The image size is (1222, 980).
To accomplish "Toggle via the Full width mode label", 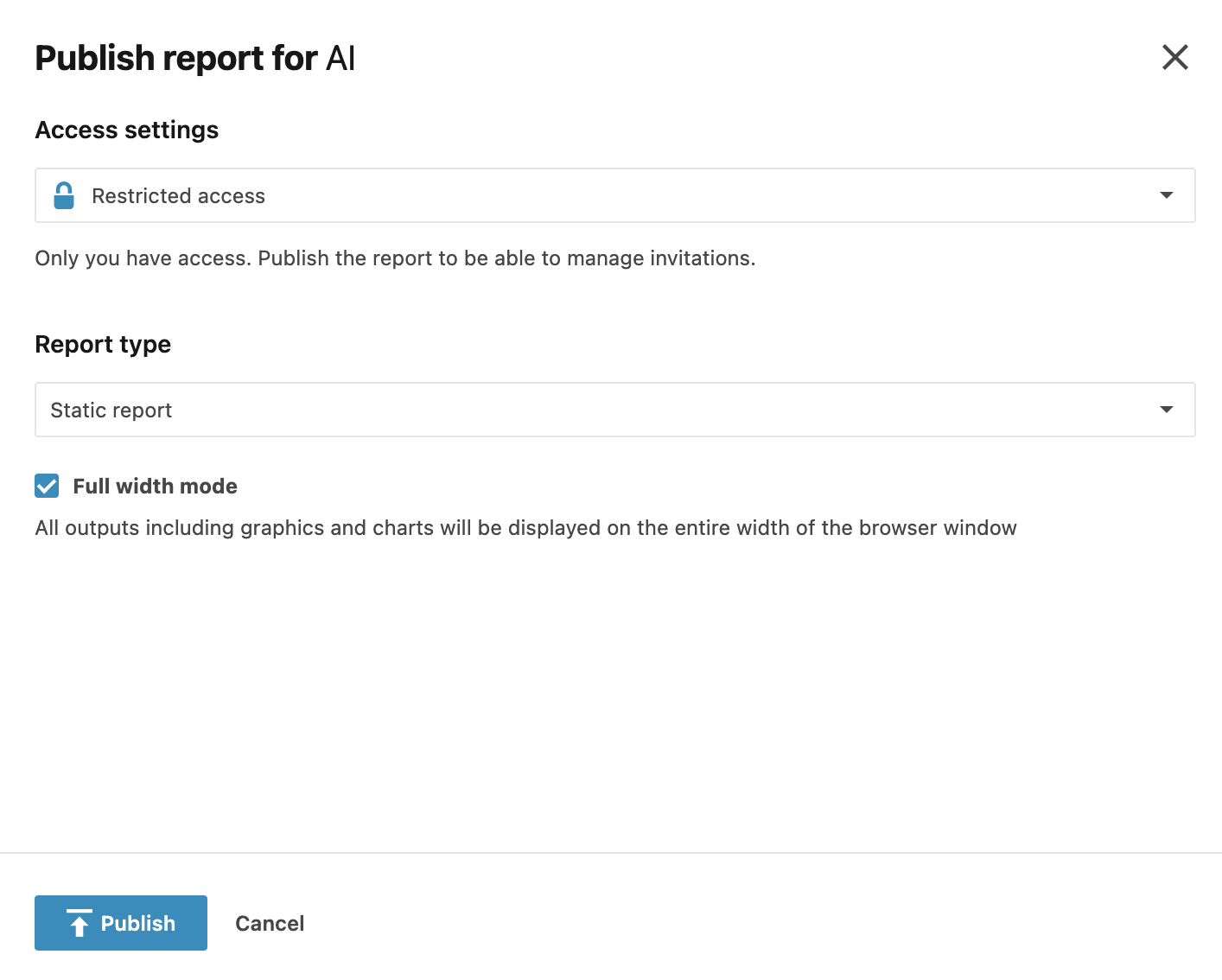I will tap(155, 487).
